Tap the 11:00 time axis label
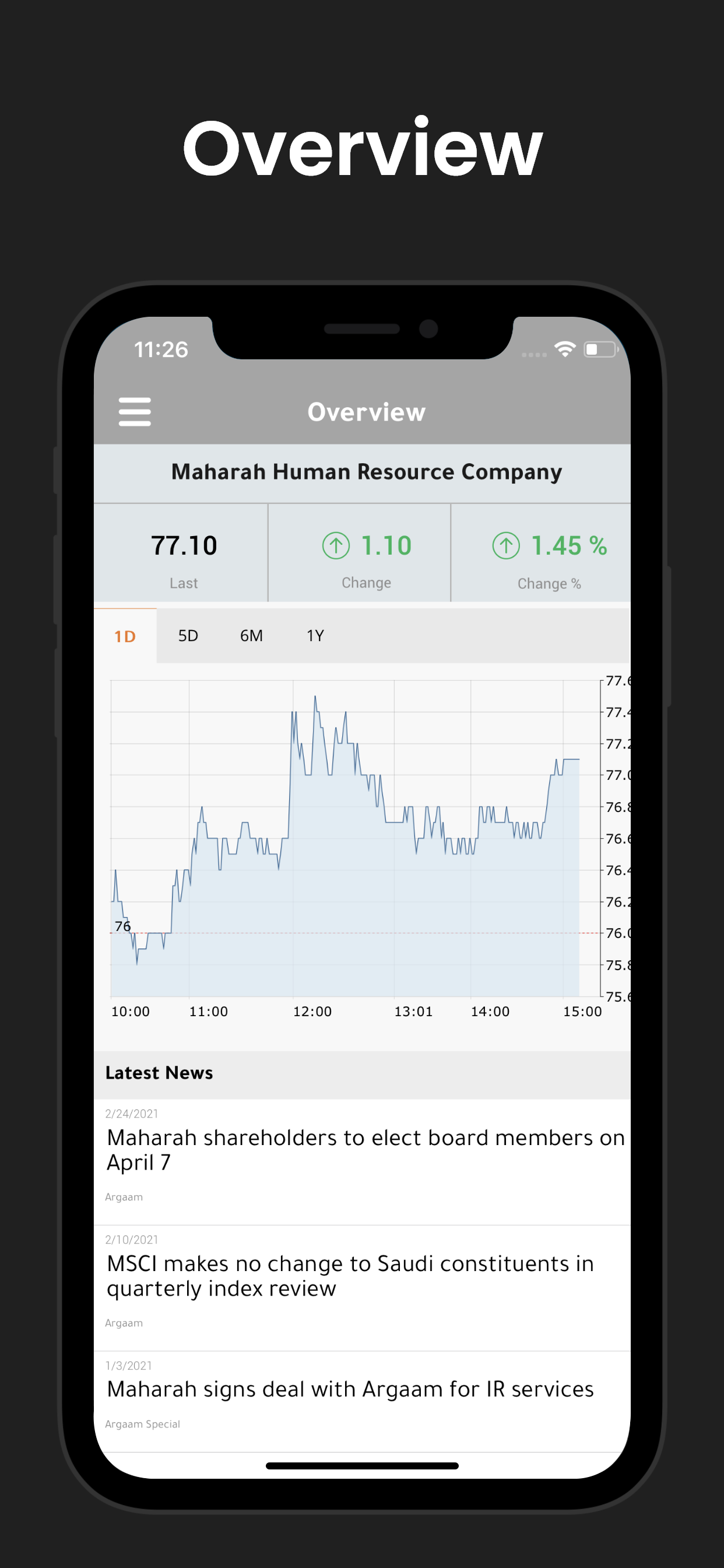This screenshot has width=724, height=1568. (208, 1011)
